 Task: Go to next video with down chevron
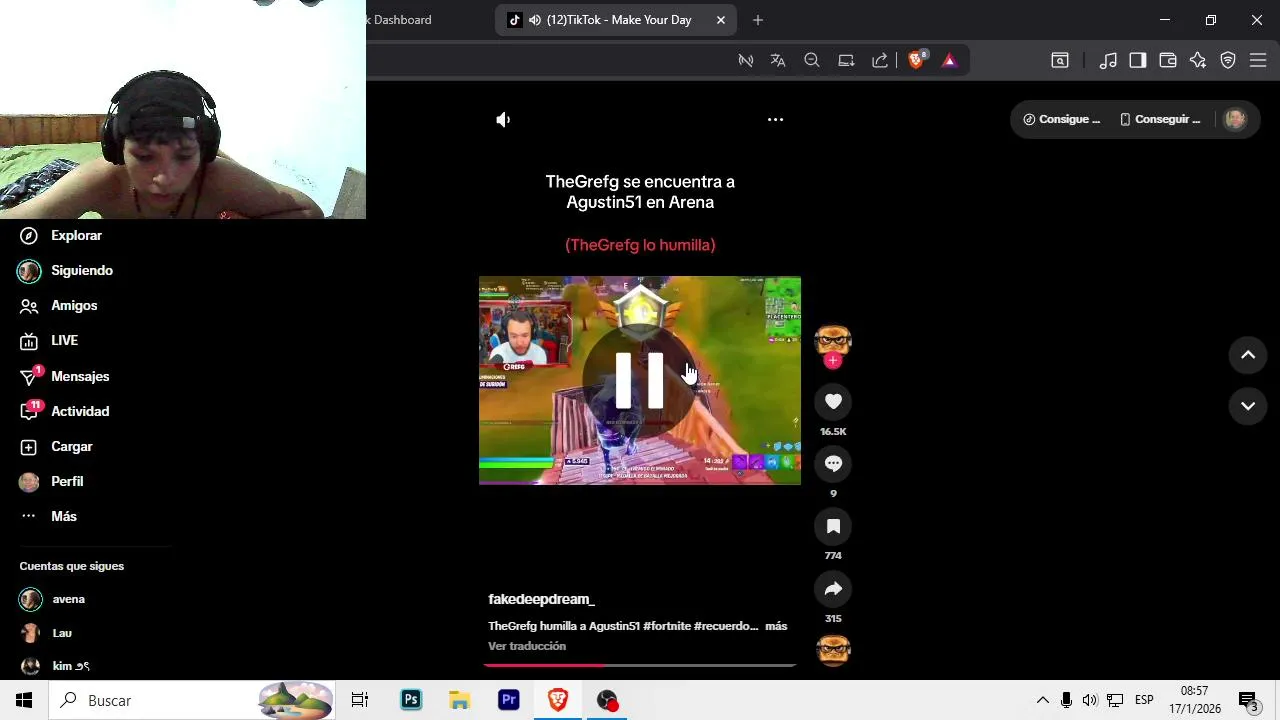pos(1248,406)
